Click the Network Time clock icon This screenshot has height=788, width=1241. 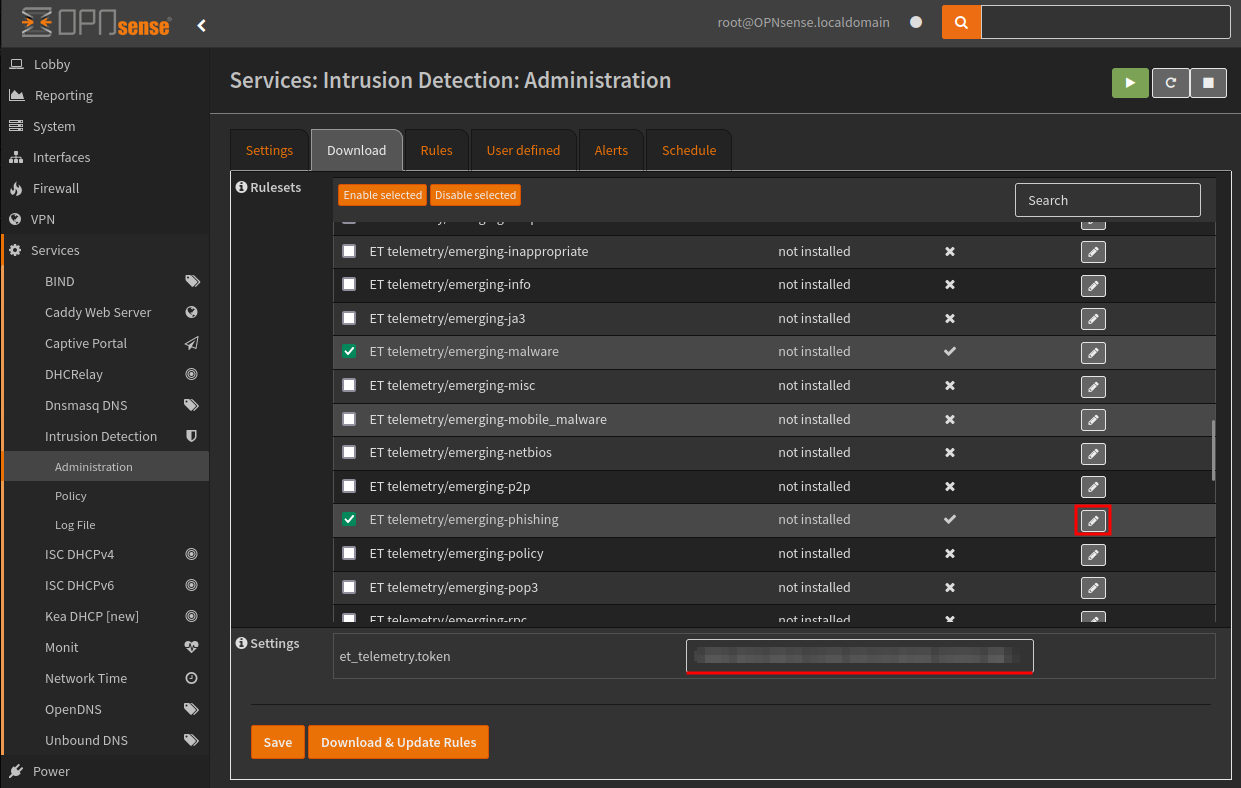(x=192, y=678)
